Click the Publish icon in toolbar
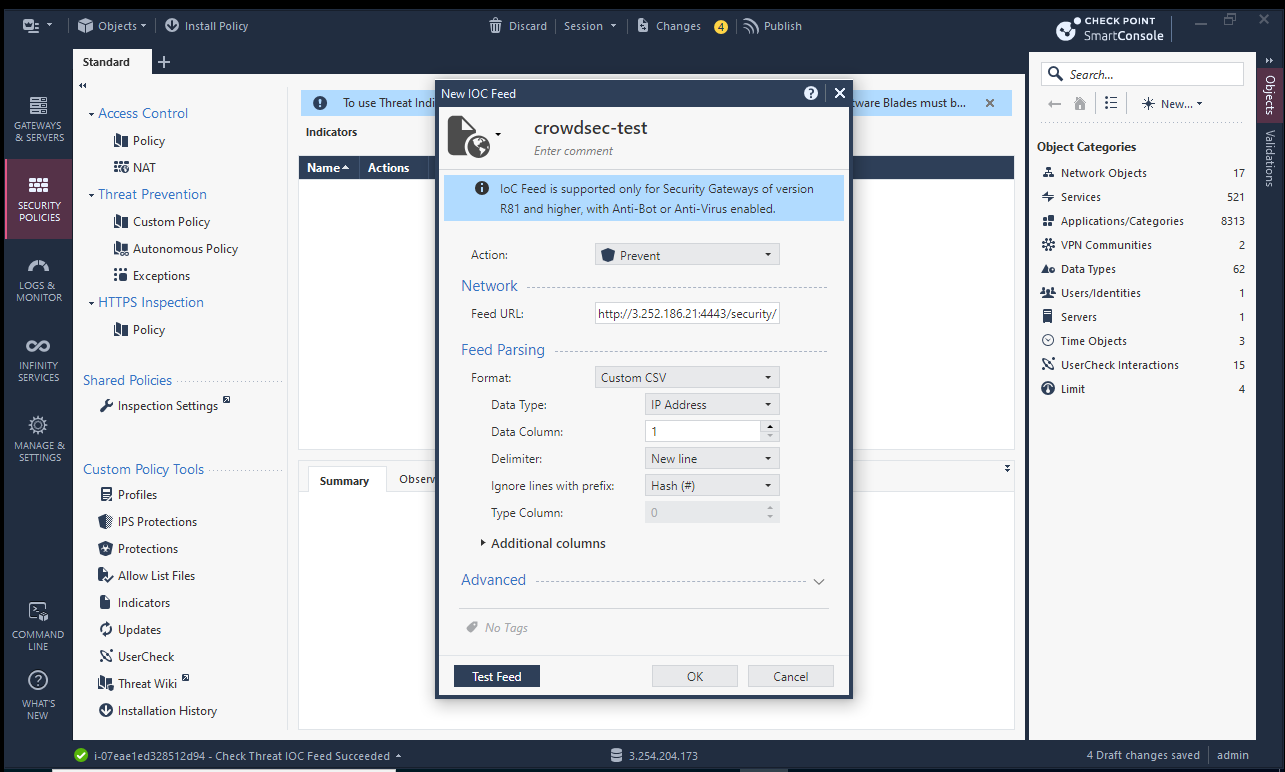This screenshot has height=772, width=1285. tap(751, 26)
